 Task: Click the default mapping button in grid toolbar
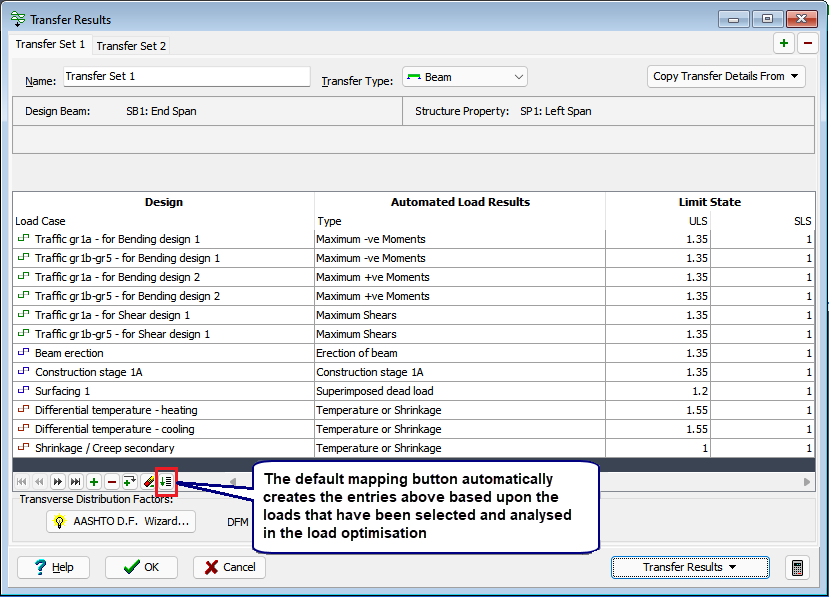[x=166, y=481]
